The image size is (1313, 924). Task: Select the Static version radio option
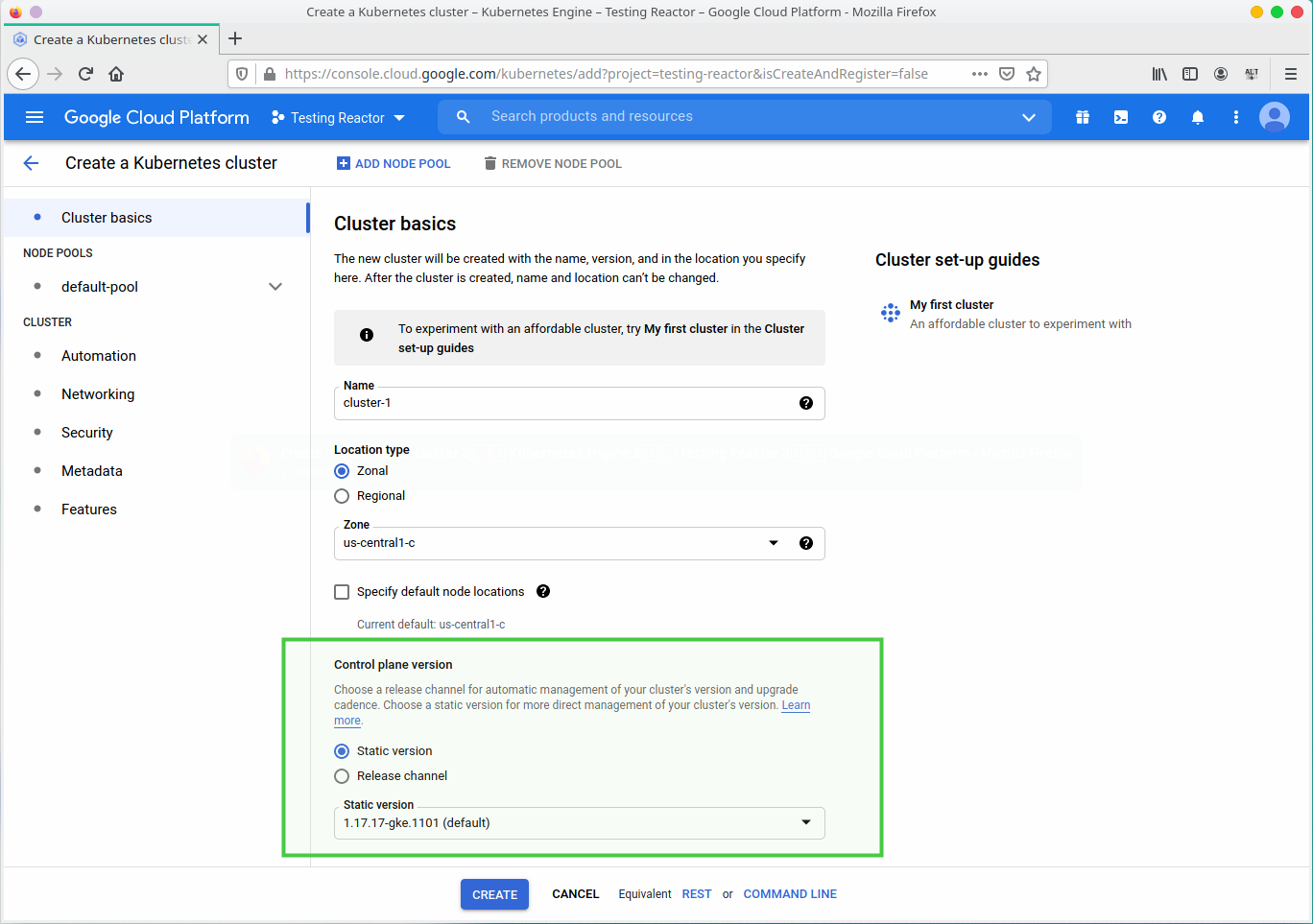pyautogui.click(x=342, y=751)
